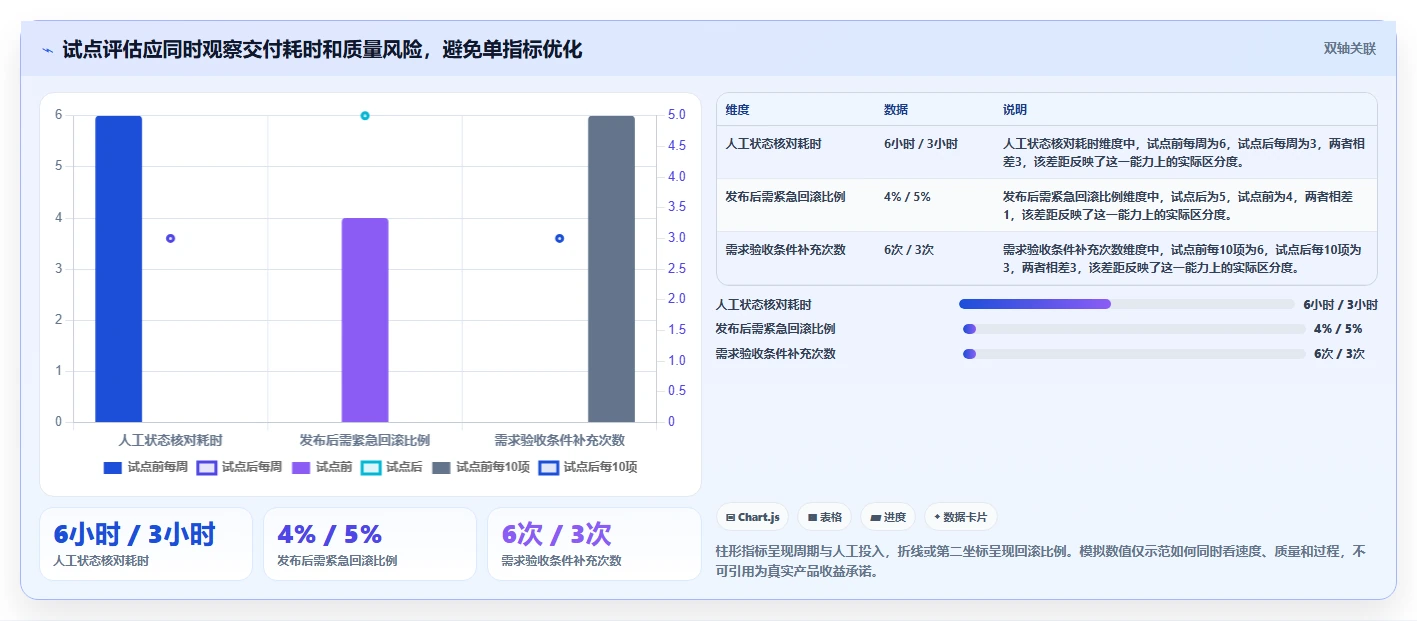Click the 数据卡片 tag chip
The image size is (1417, 621).
pos(960,517)
